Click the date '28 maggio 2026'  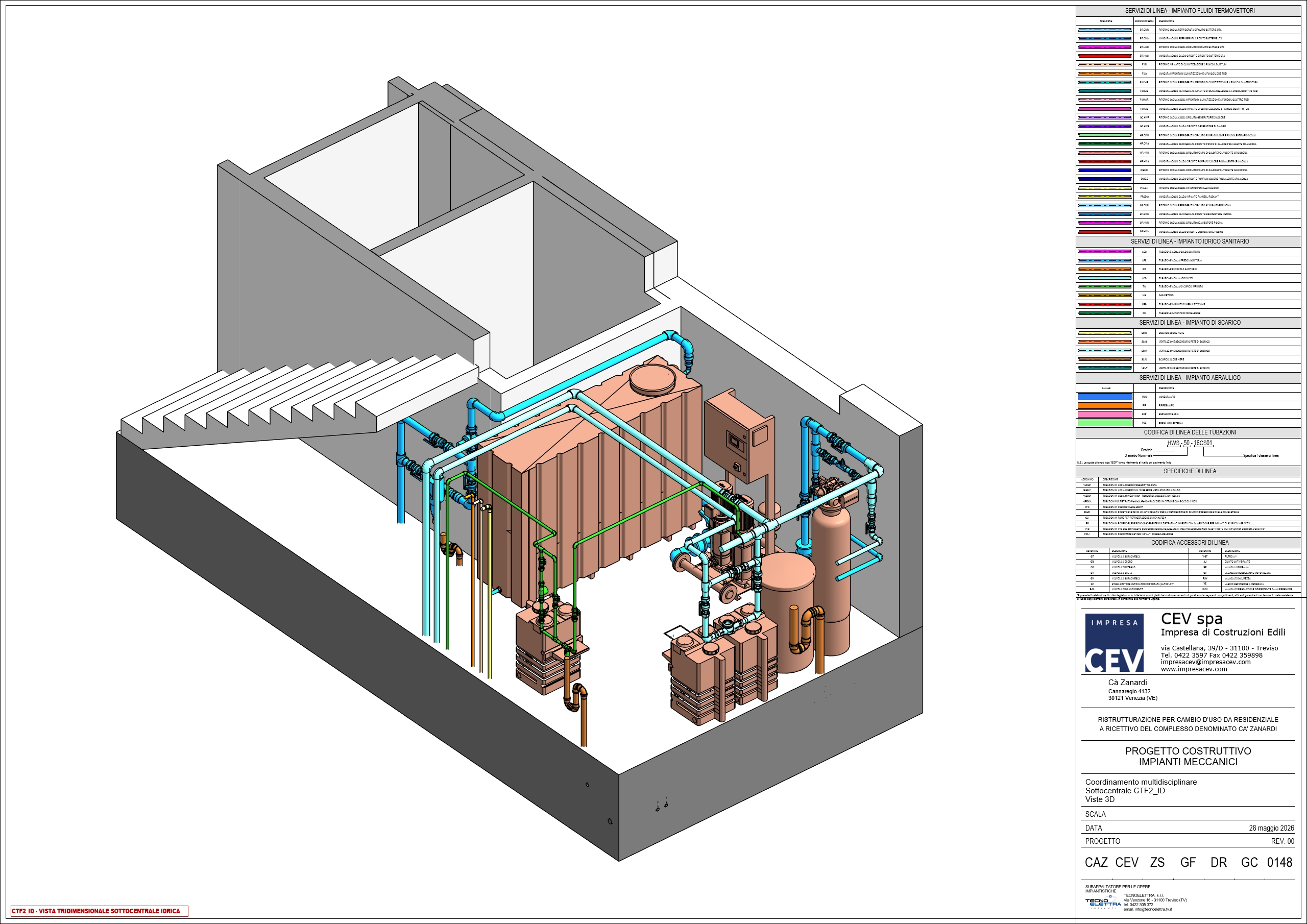point(1271,829)
